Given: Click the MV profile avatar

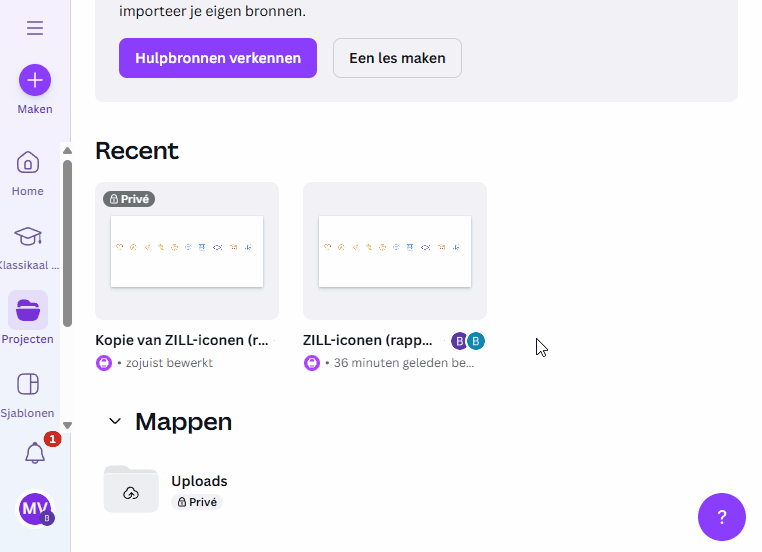Looking at the screenshot, I should pos(35,509).
